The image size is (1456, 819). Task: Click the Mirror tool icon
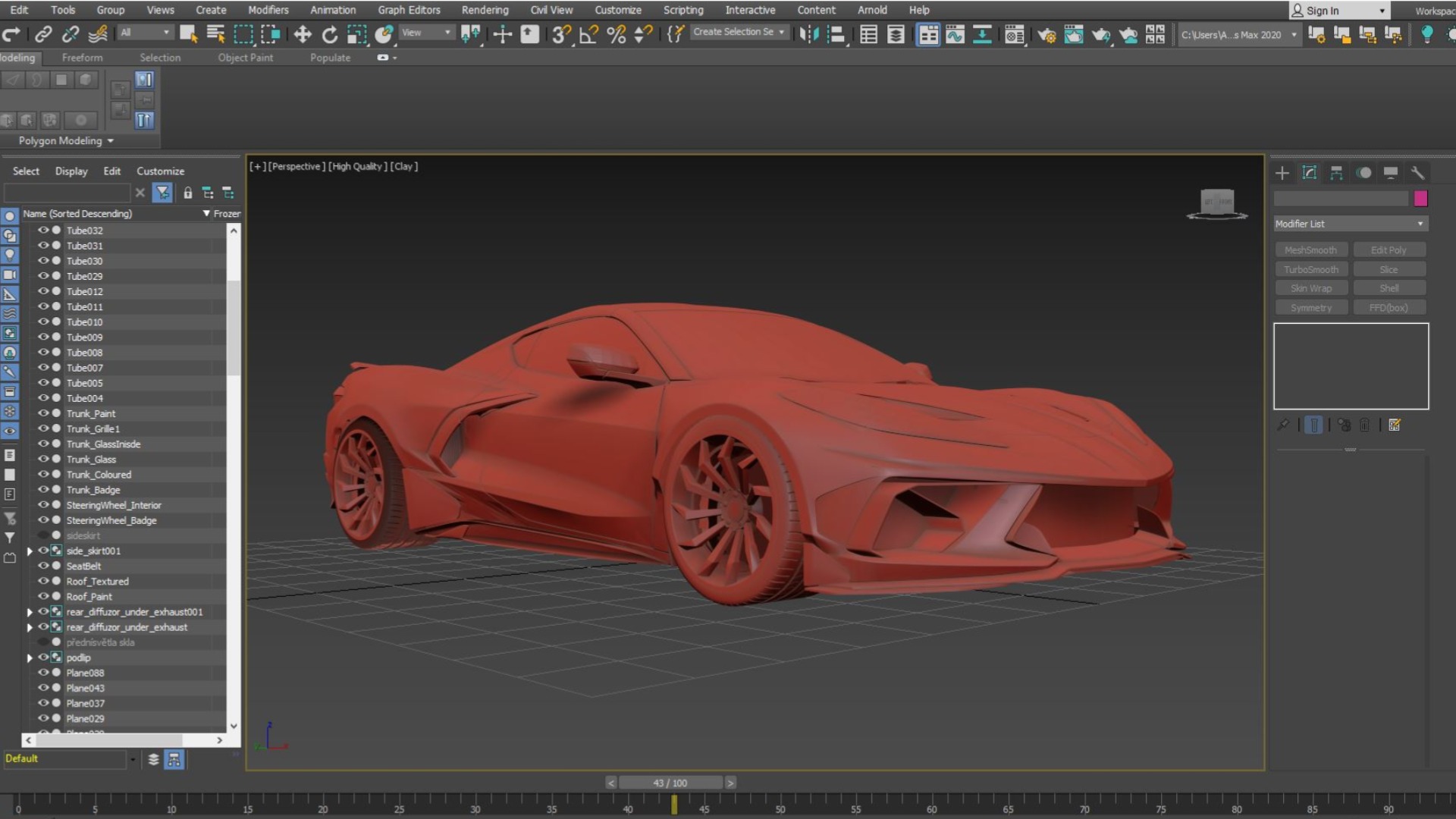tap(809, 34)
